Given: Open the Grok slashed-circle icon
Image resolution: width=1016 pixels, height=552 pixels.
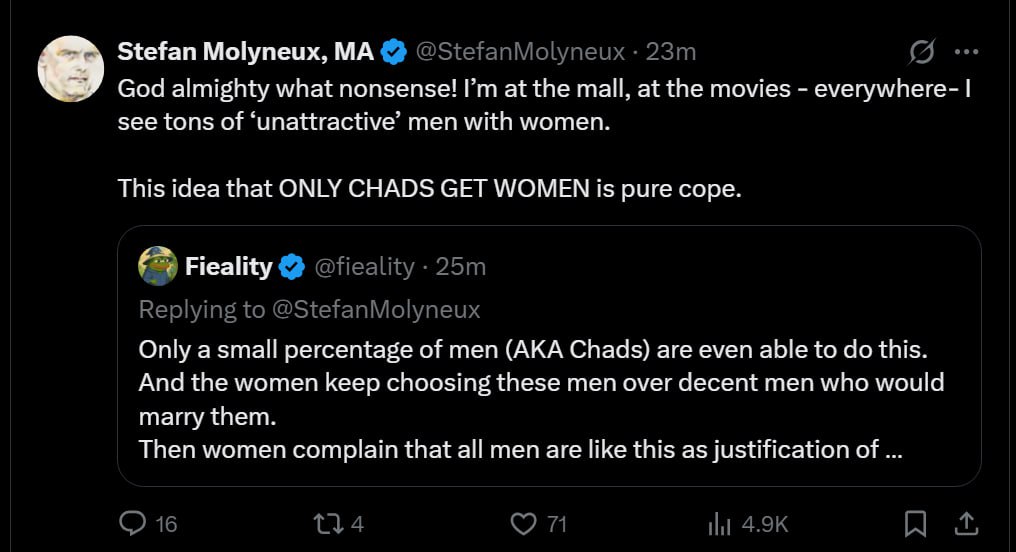Looking at the screenshot, I should coord(921,52).
